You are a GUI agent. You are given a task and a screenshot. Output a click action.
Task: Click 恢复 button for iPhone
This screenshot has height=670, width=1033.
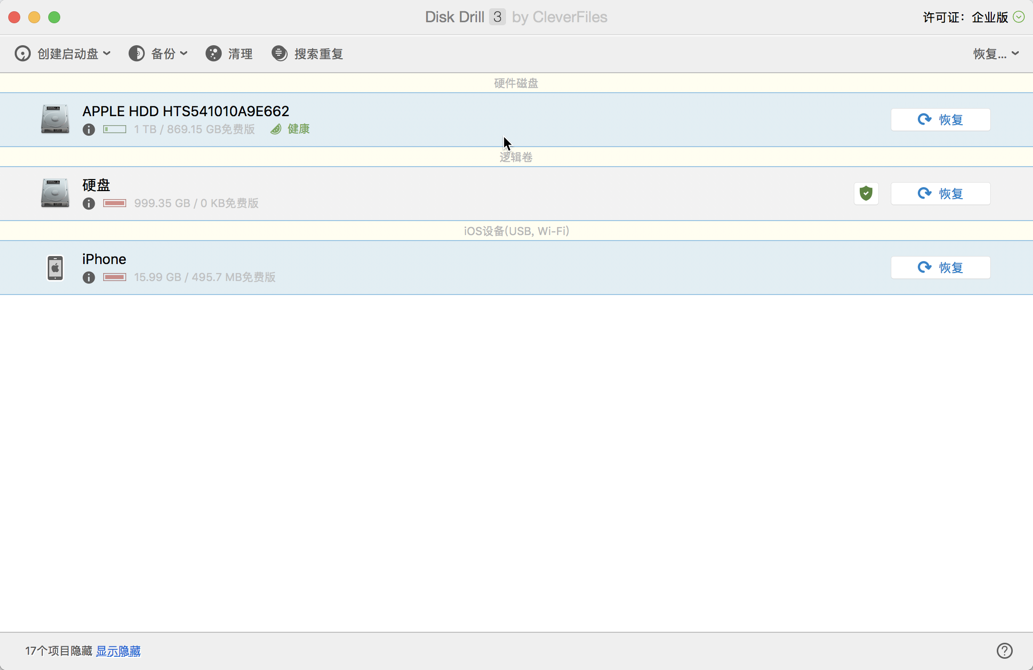point(940,267)
